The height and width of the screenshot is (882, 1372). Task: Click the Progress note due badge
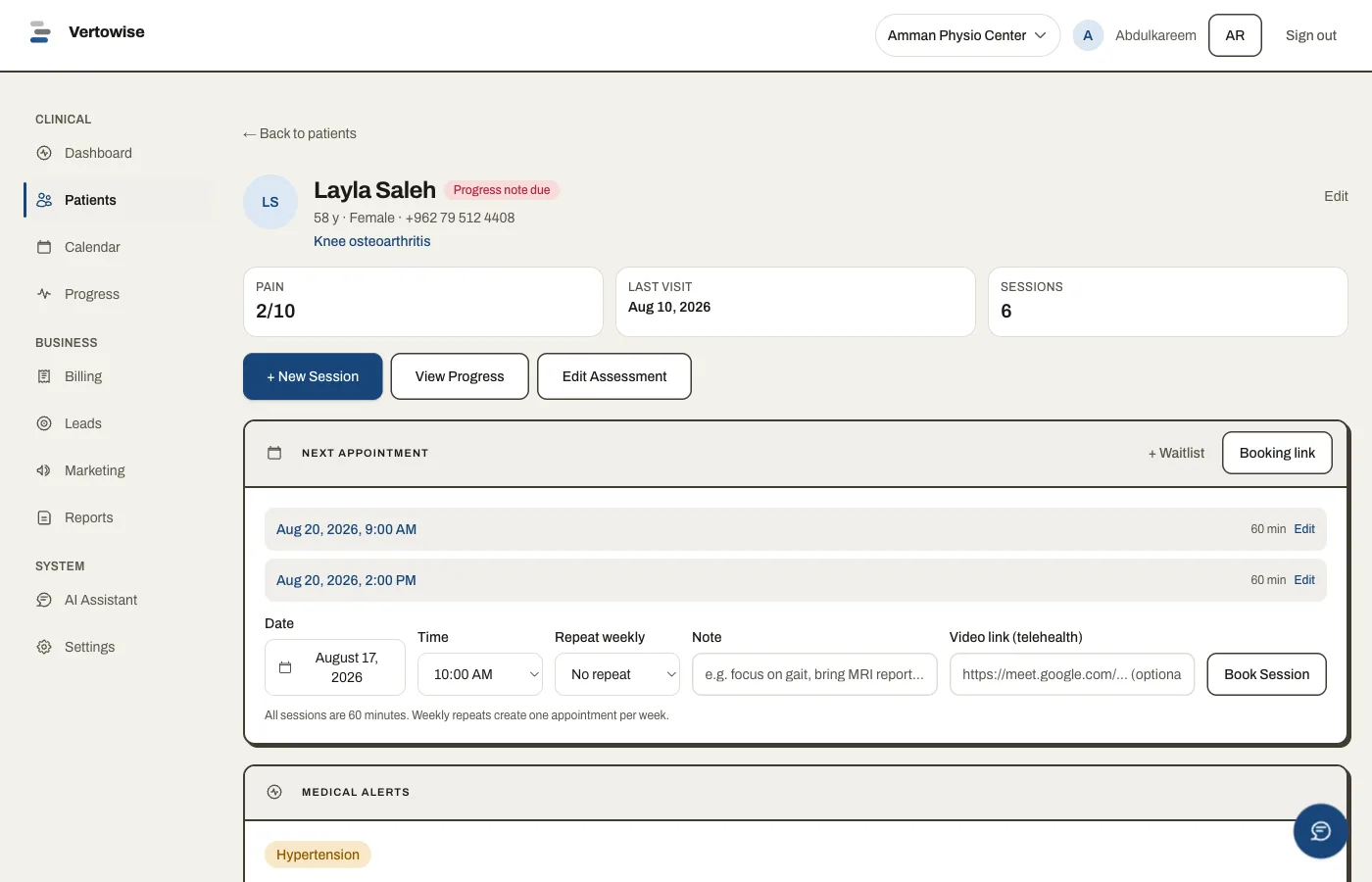(502, 190)
